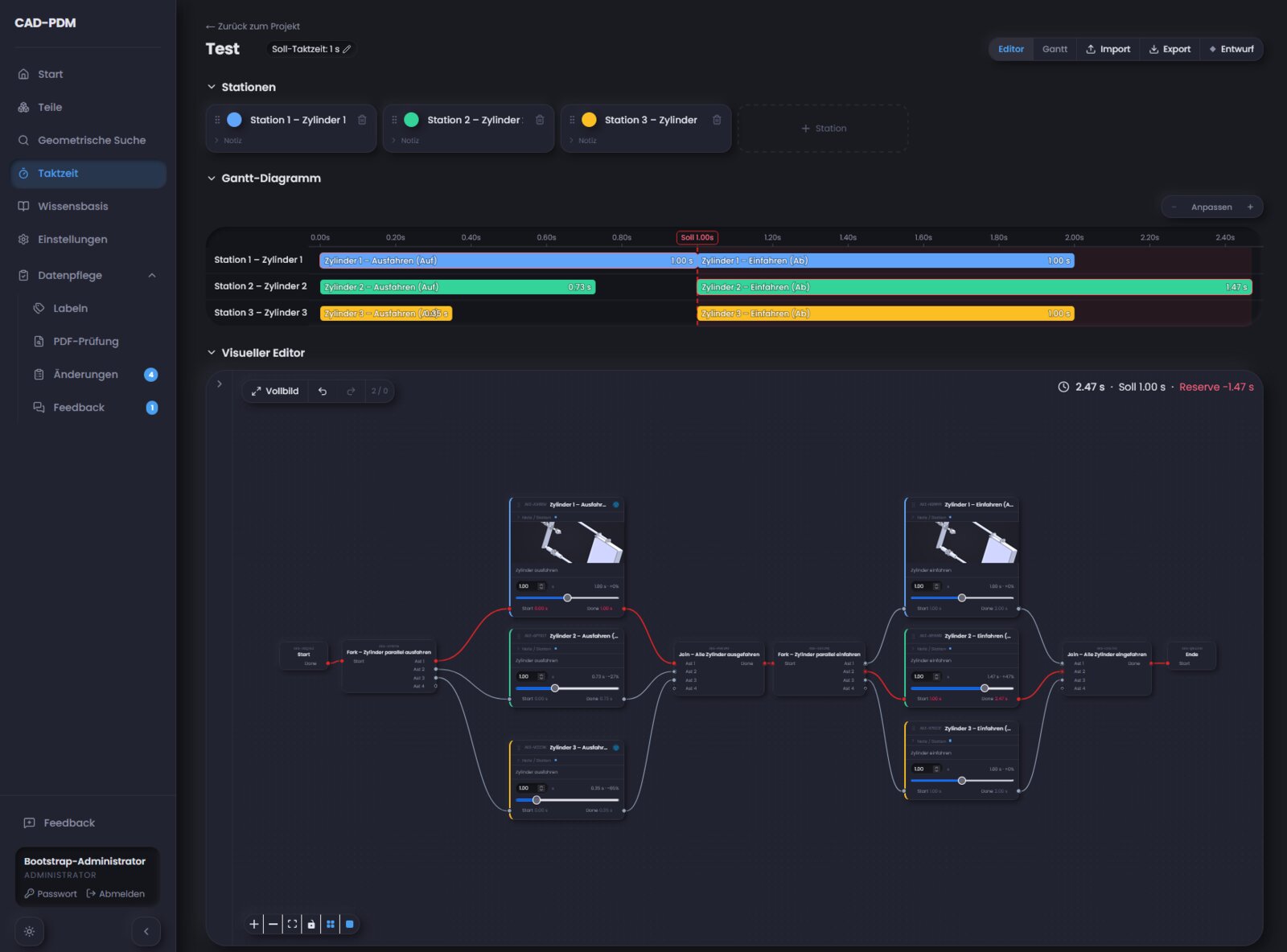Viewport: 1287px width, 952px height.
Task: Click slider handle on Zylinder 1 – Ausfahren node
Action: [567, 597]
